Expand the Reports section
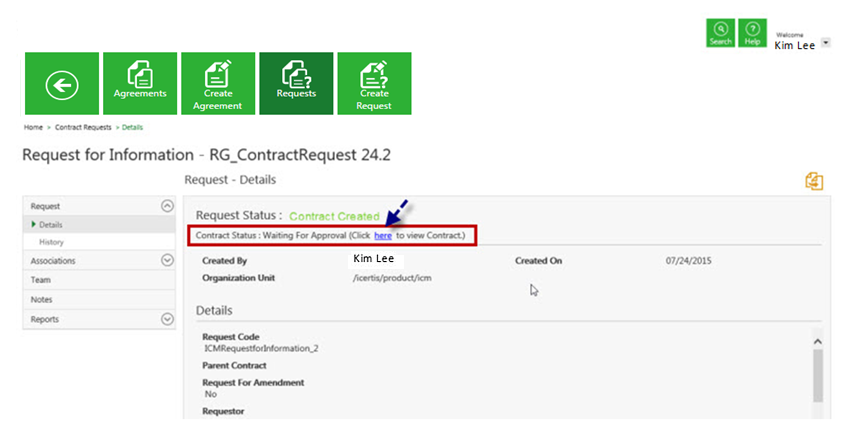This screenshot has height=438, width=850. pyautogui.click(x=166, y=320)
